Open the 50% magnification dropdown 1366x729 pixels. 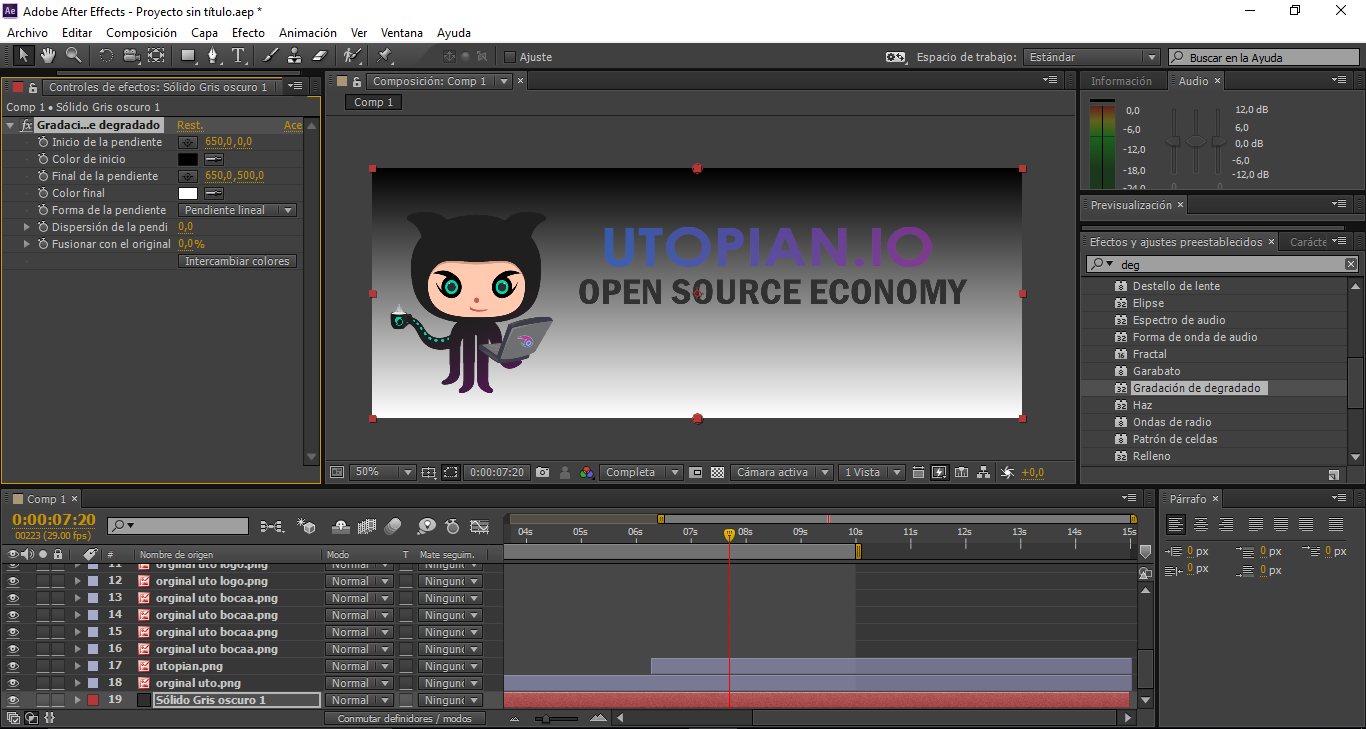pyautogui.click(x=382, y=472)
